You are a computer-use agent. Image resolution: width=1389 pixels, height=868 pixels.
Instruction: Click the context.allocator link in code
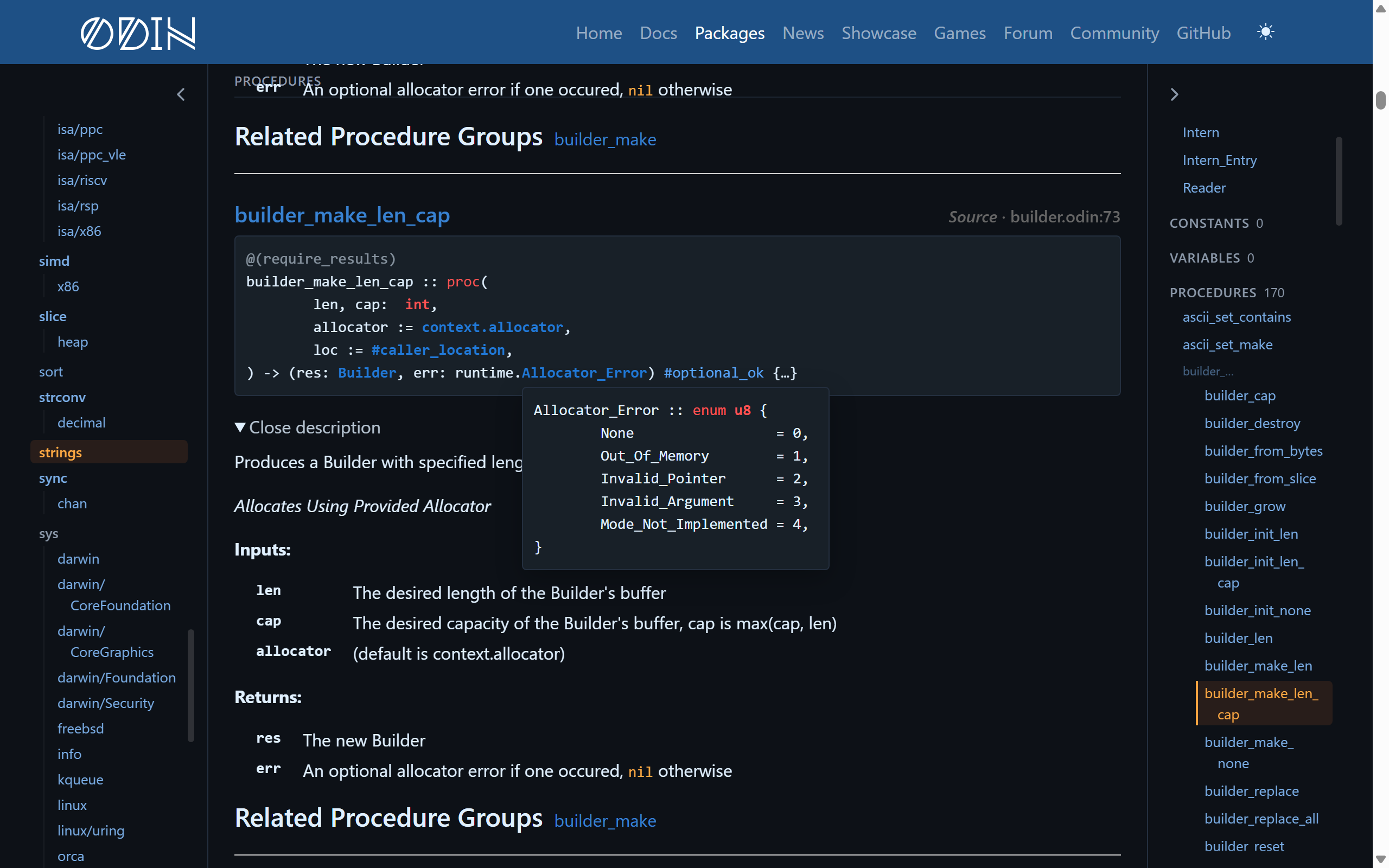coord(492,327)
